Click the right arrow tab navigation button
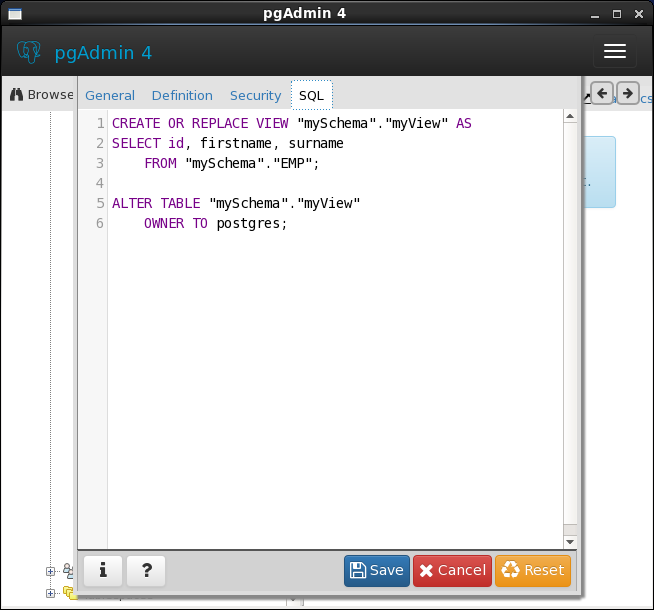654x610 pixels. (x=627, y=93)
